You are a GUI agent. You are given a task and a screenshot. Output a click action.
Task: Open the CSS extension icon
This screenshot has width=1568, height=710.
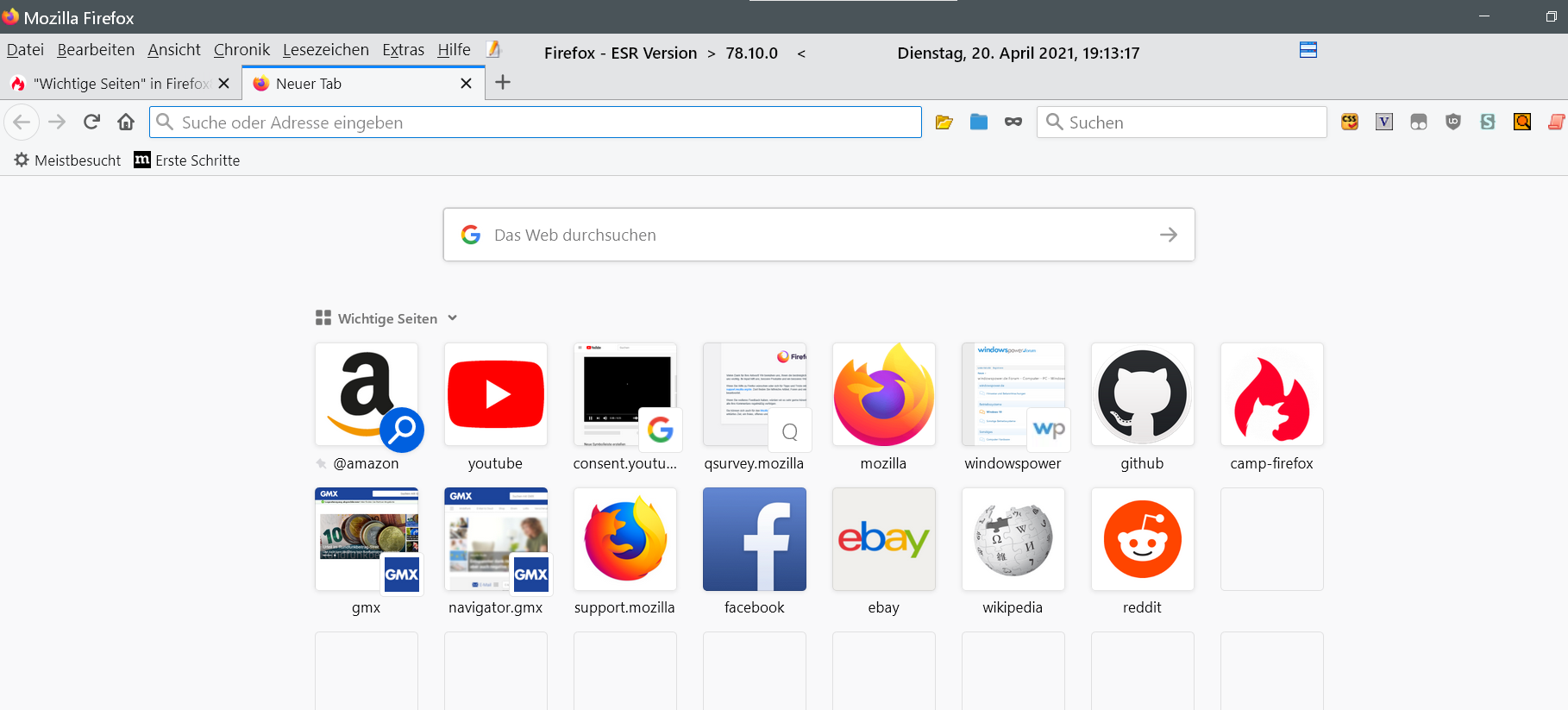pyautogui.click(x=1350, y=123)
